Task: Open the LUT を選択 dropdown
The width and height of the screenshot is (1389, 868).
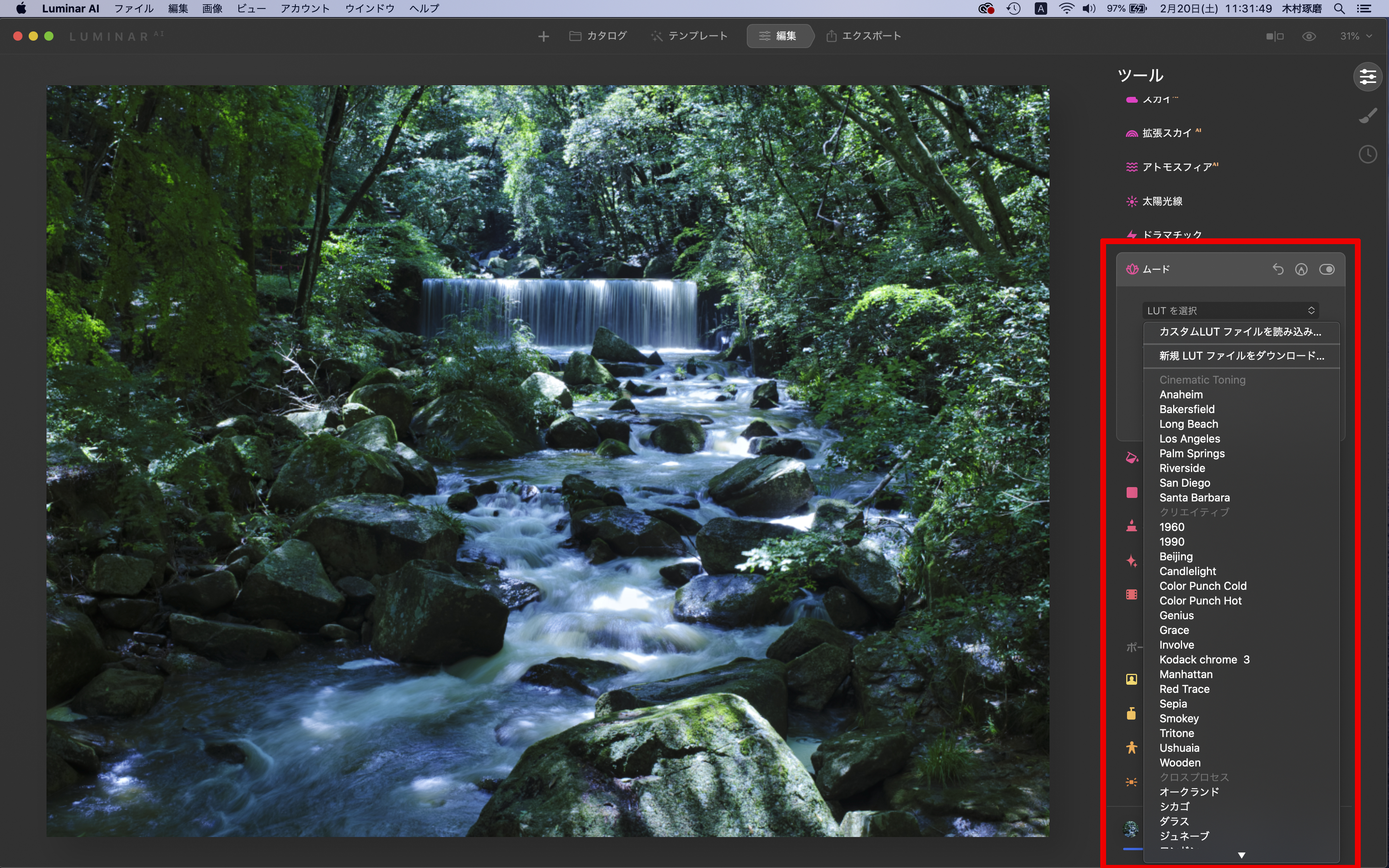Action: tap(1230, 310)
